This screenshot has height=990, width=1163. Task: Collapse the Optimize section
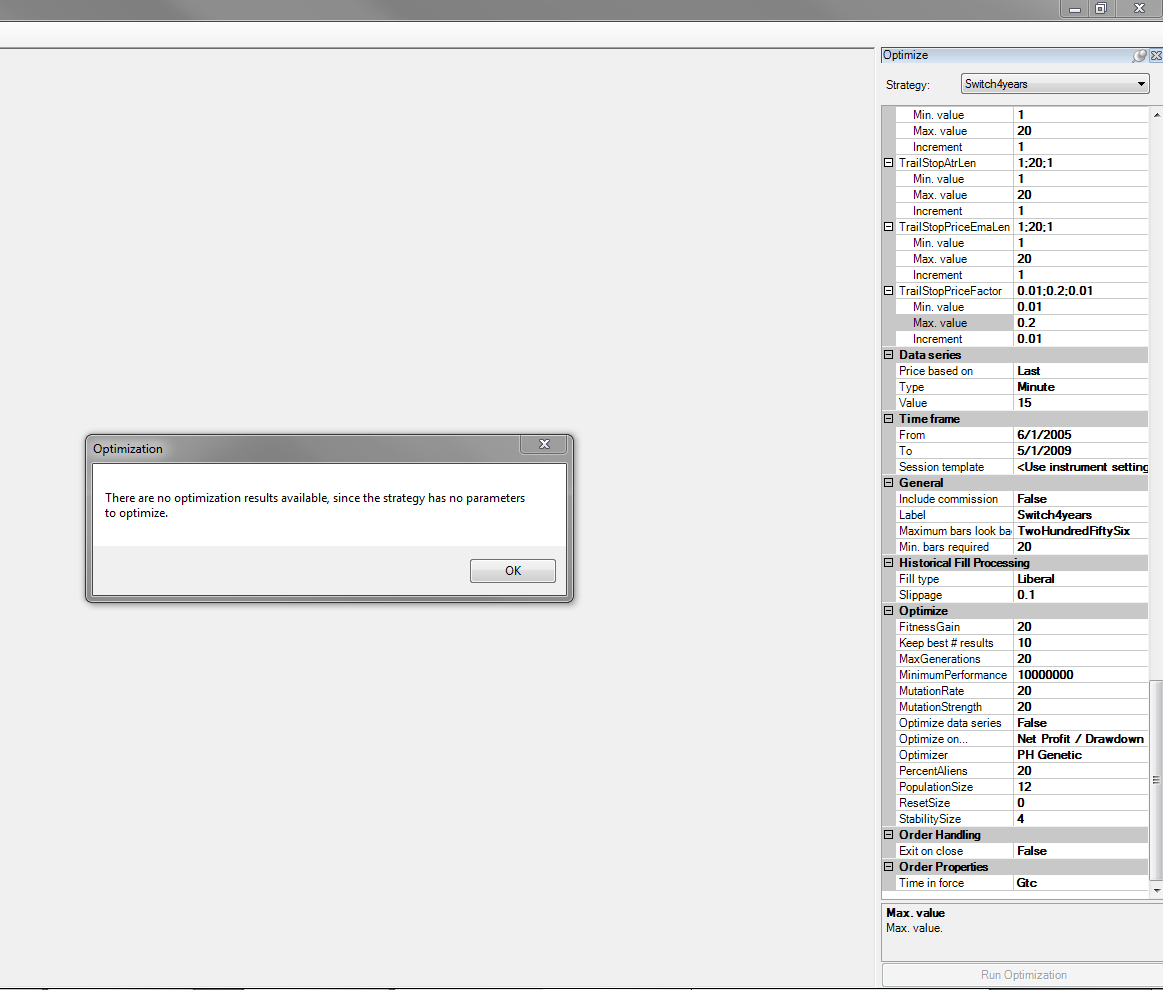pyautogui.click(x=889, y=610)
